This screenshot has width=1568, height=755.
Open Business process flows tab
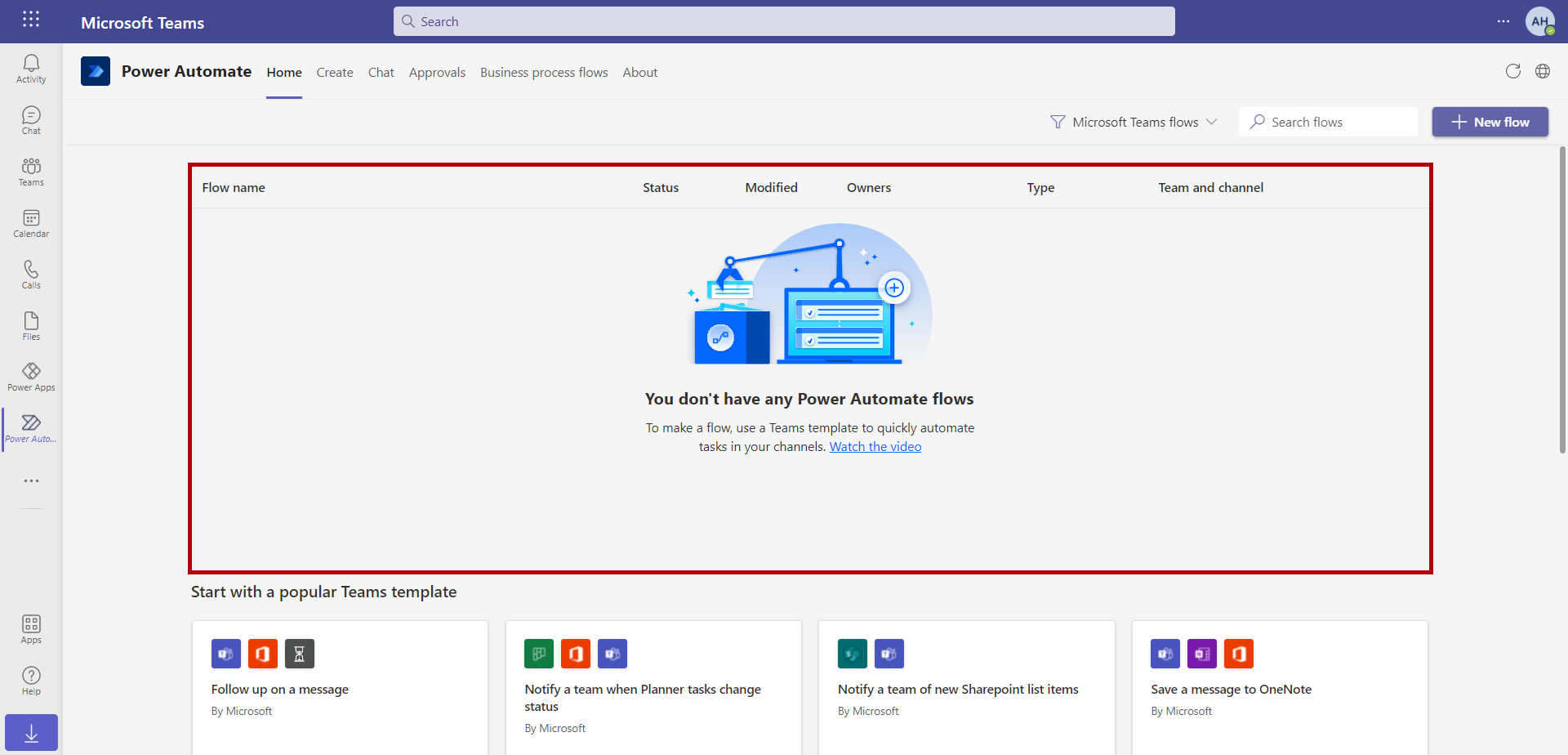[544, 73]
